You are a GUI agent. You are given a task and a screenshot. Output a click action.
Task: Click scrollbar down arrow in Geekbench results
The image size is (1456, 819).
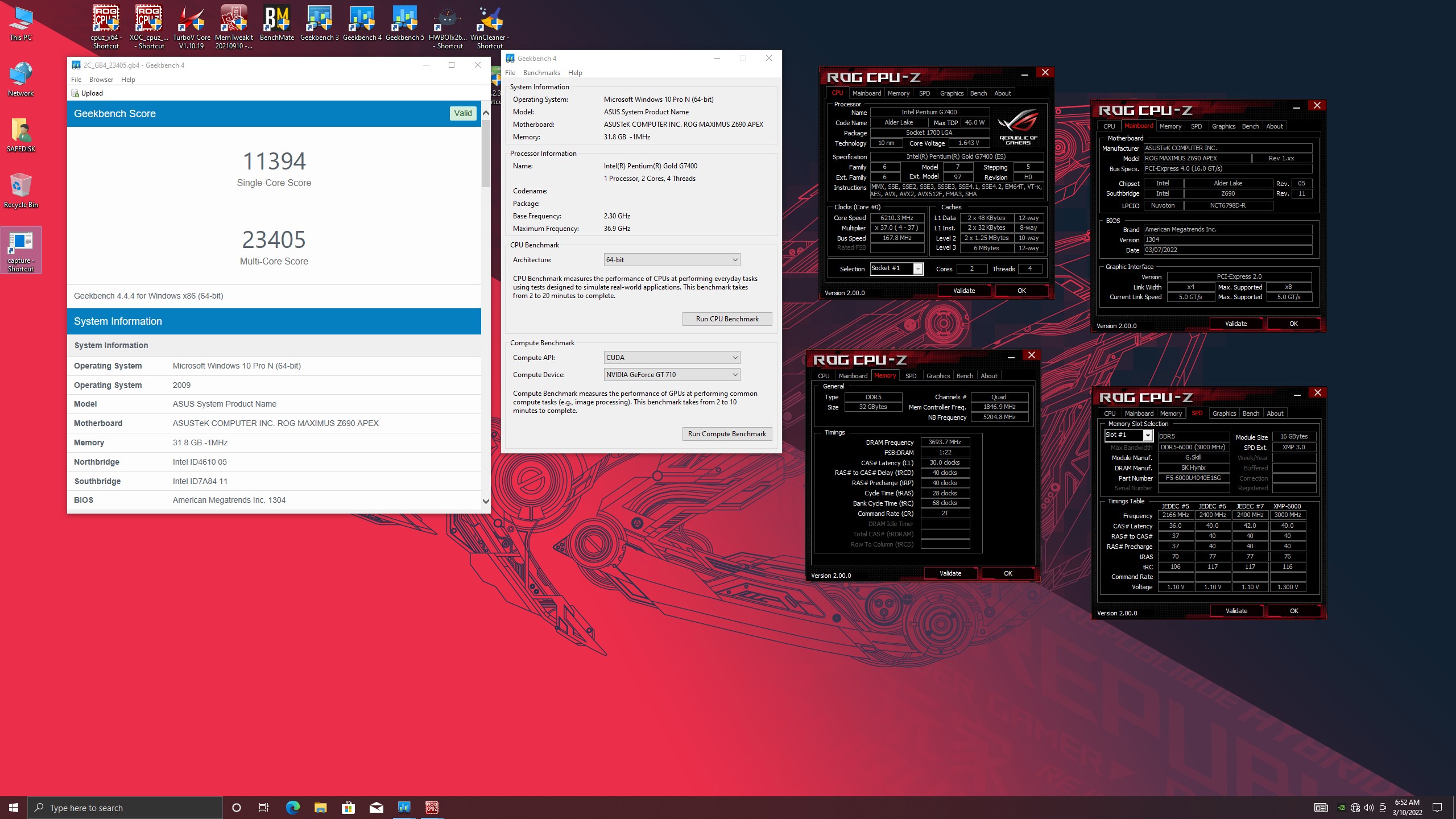[x=486, y=501]
